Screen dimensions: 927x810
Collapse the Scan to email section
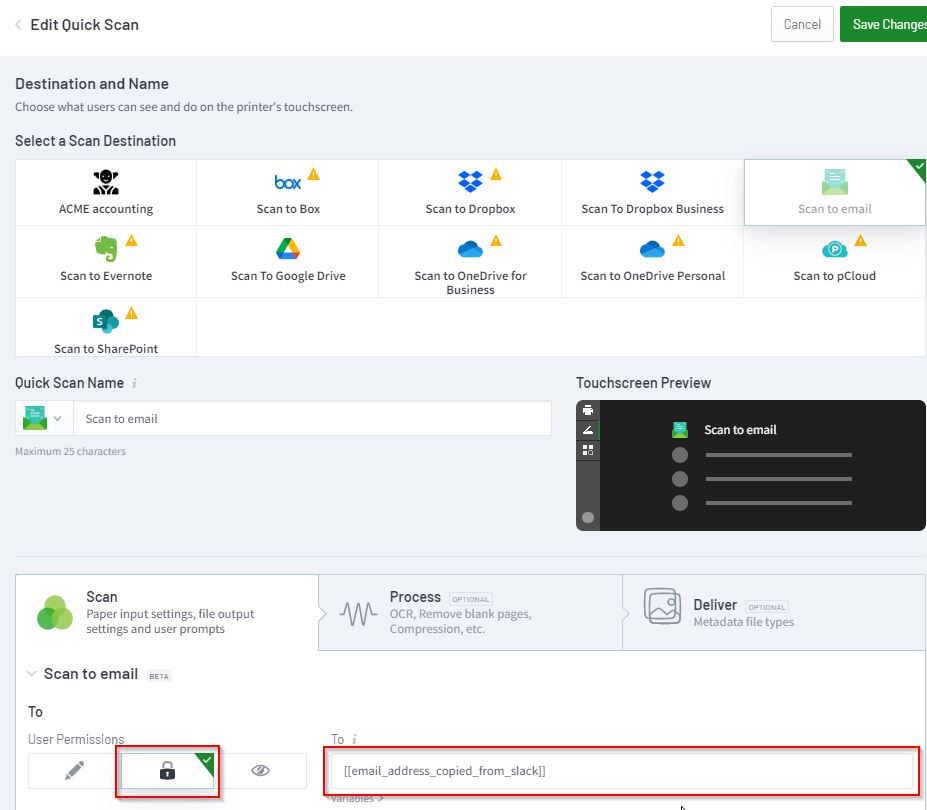pos(32,673)
